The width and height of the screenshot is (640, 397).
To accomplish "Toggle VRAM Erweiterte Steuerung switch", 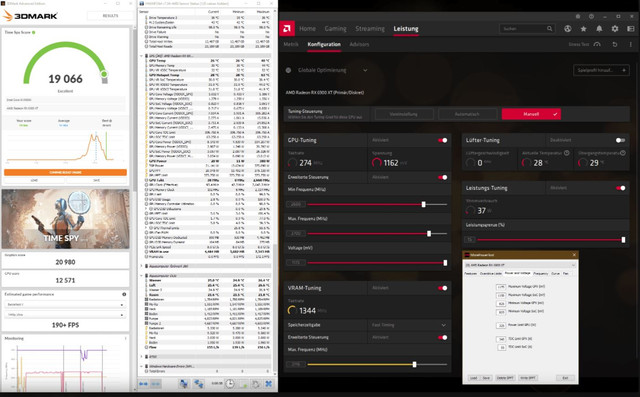I will pyautogui.click(x=442, y=337).
